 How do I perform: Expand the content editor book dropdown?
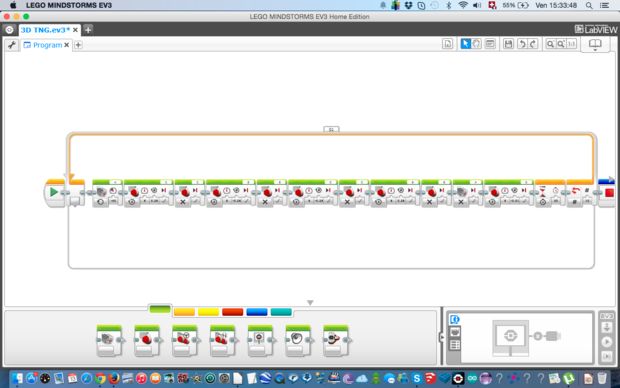[x=595, y=45]
